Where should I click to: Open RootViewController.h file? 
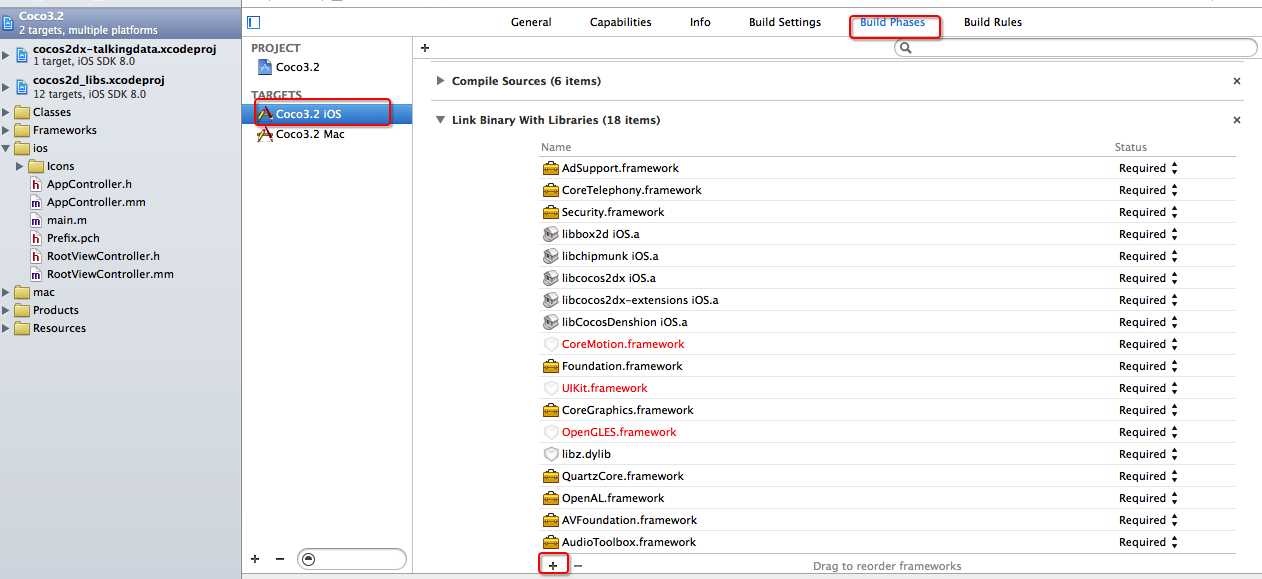[x=94, y=256]
